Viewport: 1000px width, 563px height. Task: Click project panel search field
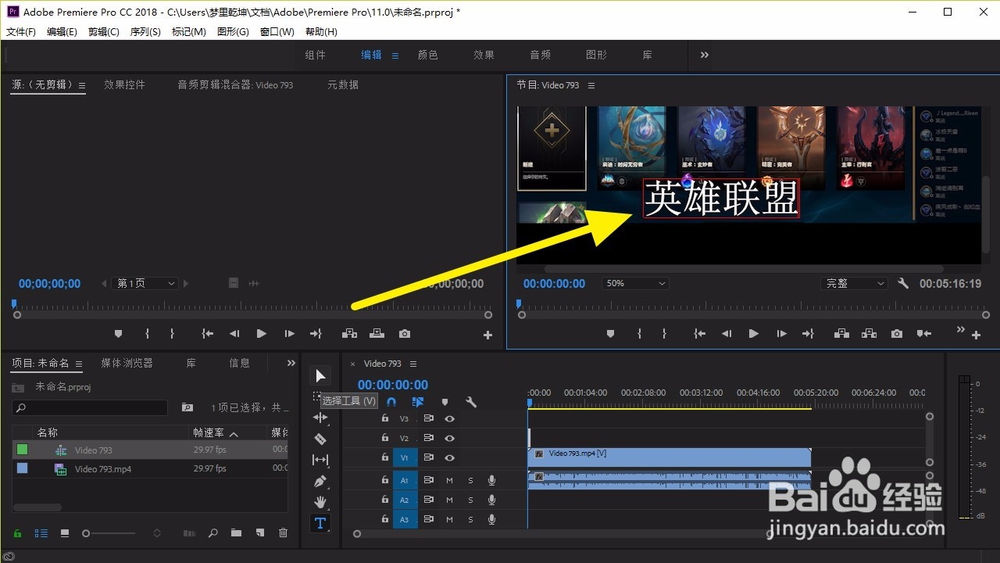pyautogui.click(x=89, y=407)
